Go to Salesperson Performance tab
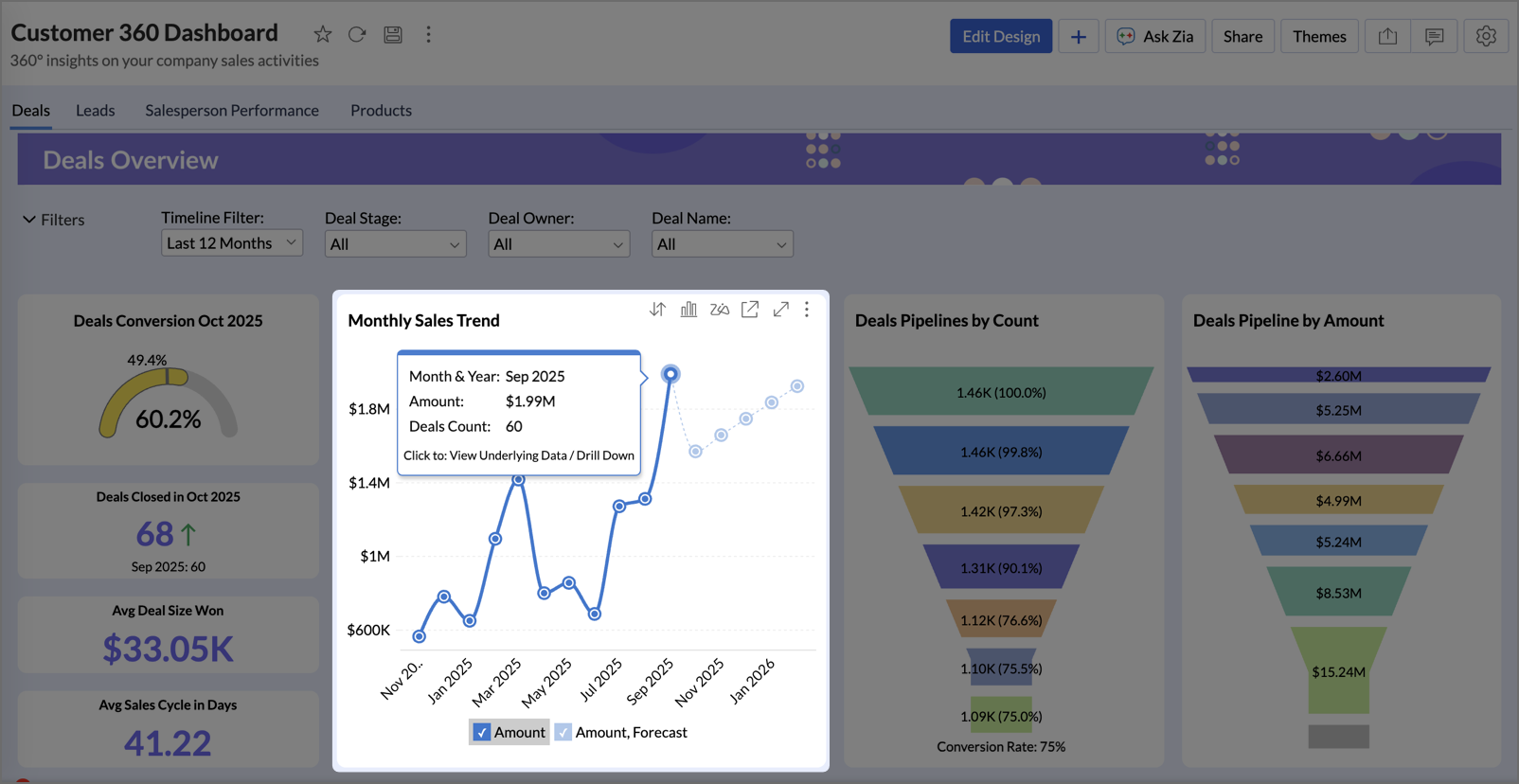 232,111
